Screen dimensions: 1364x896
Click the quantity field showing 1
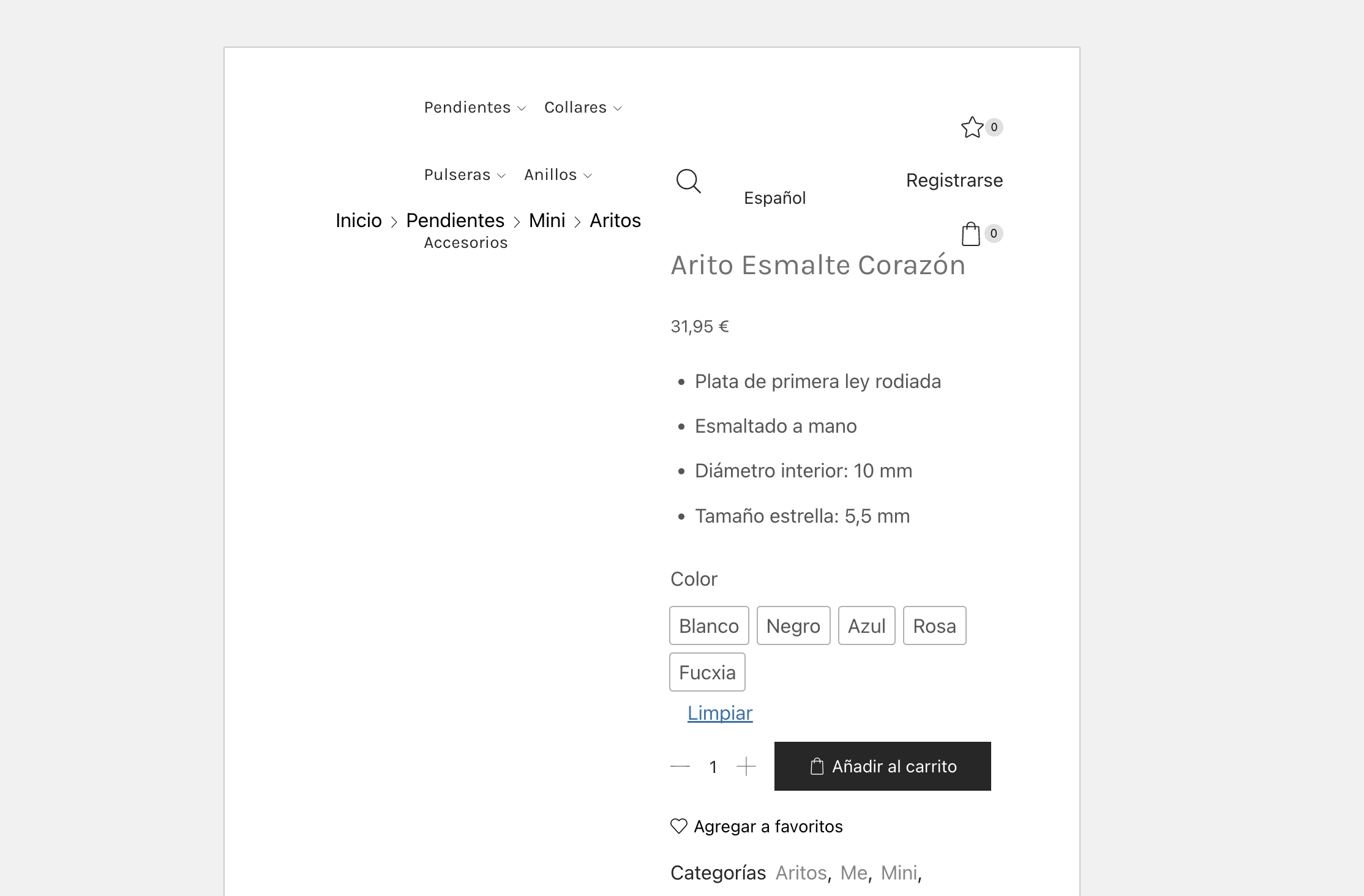(713, 767)
